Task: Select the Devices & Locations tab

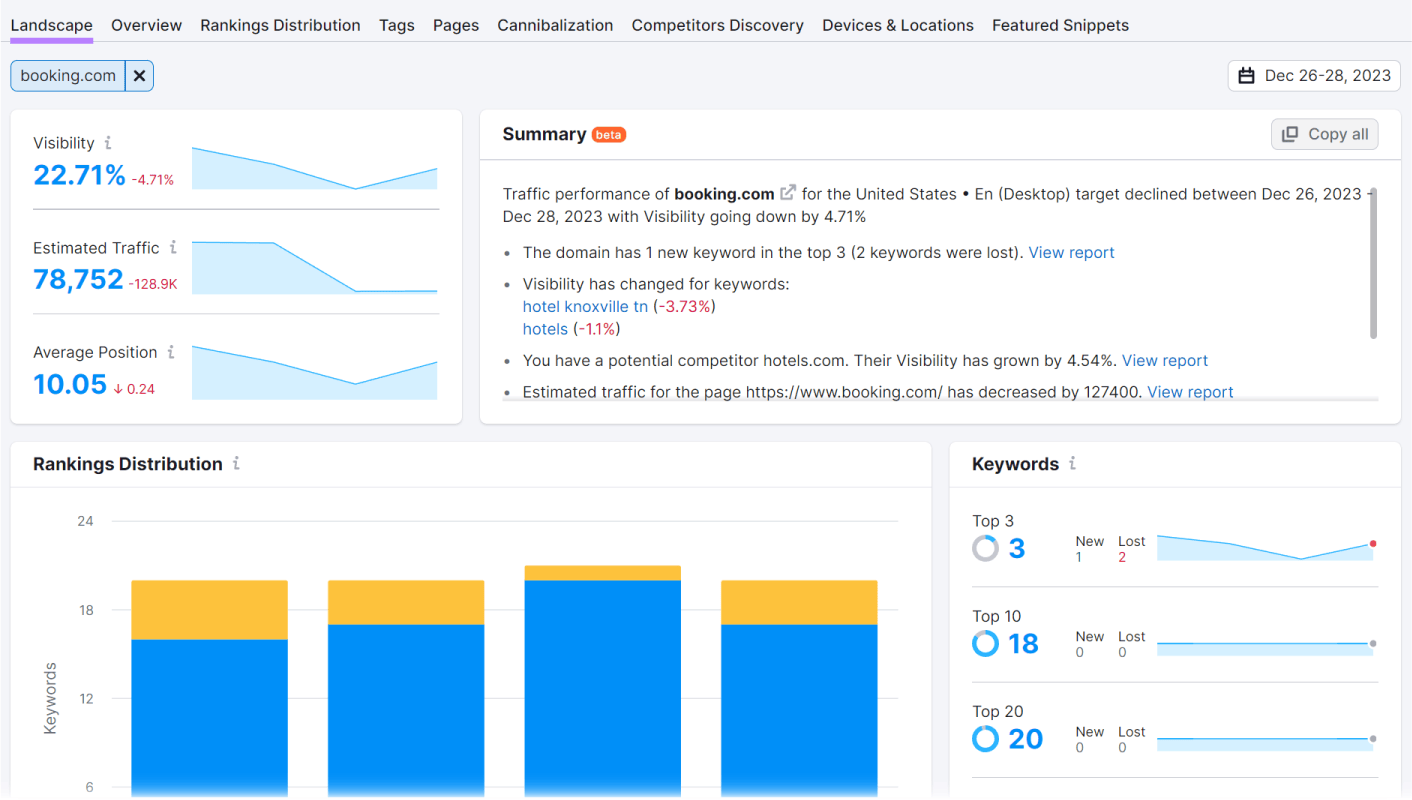Action: (897, 25)
